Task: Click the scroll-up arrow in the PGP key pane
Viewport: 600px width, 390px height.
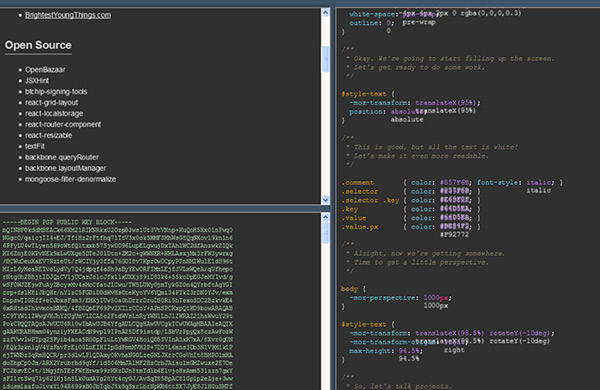Action: tap(325, 217)
